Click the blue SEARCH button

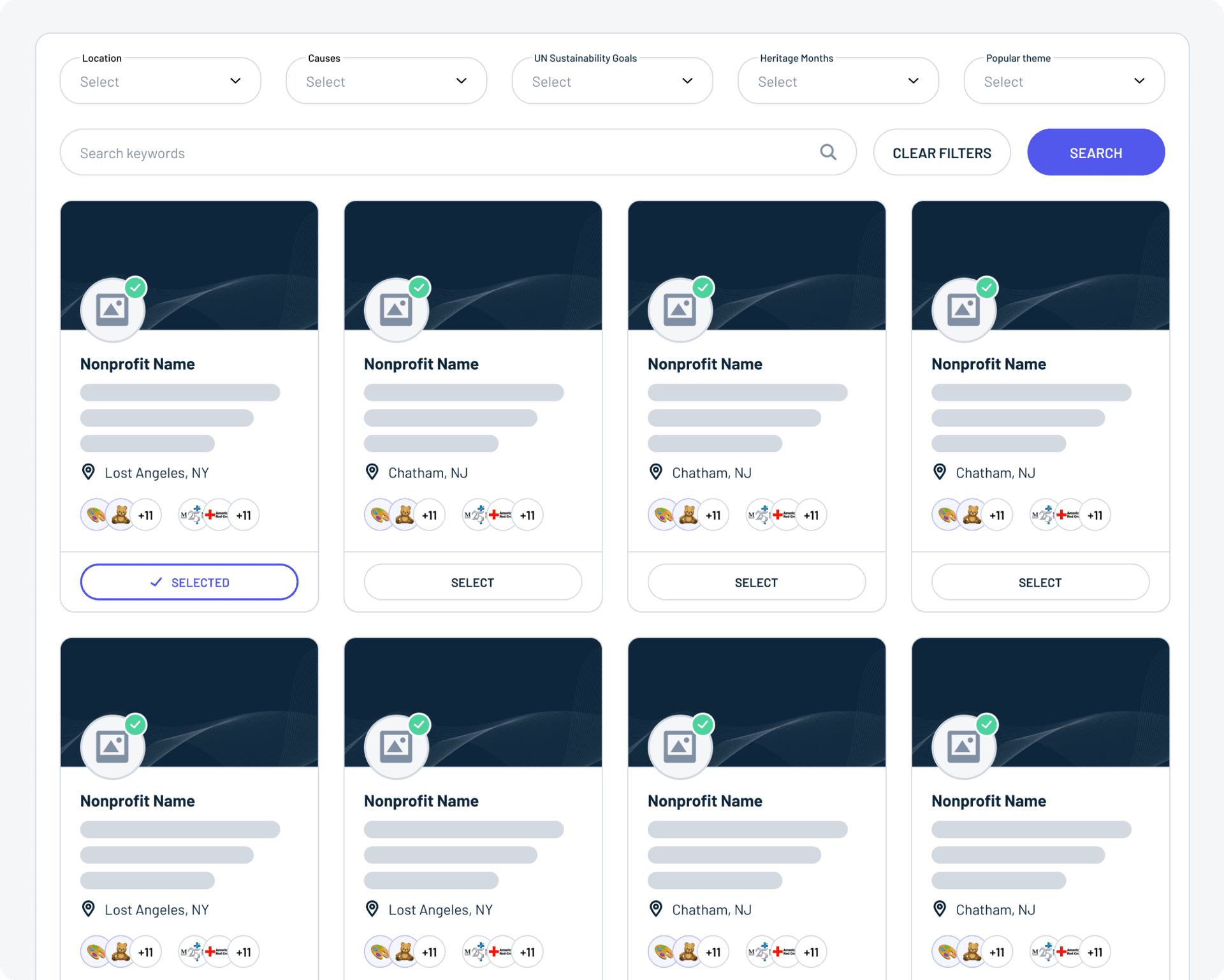pos(1096,152)
